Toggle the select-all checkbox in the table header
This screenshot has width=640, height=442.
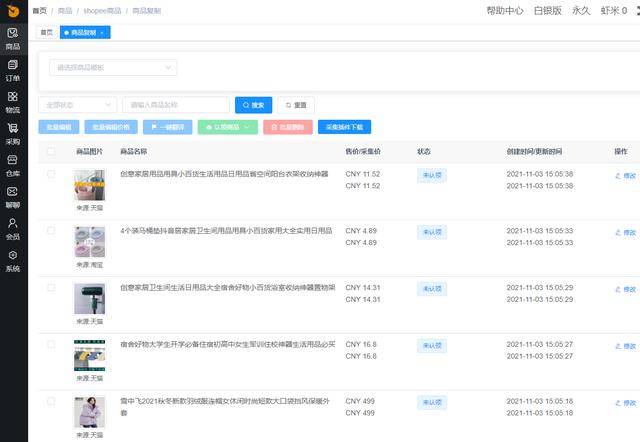(x=51, y=151)
